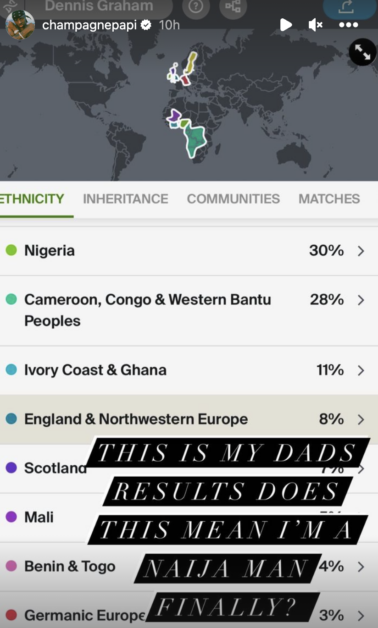Image resolution: width=378 pixels, height=628 pixels.
Task: Play the story using the play icon
Action: click(x=286, y=25)
